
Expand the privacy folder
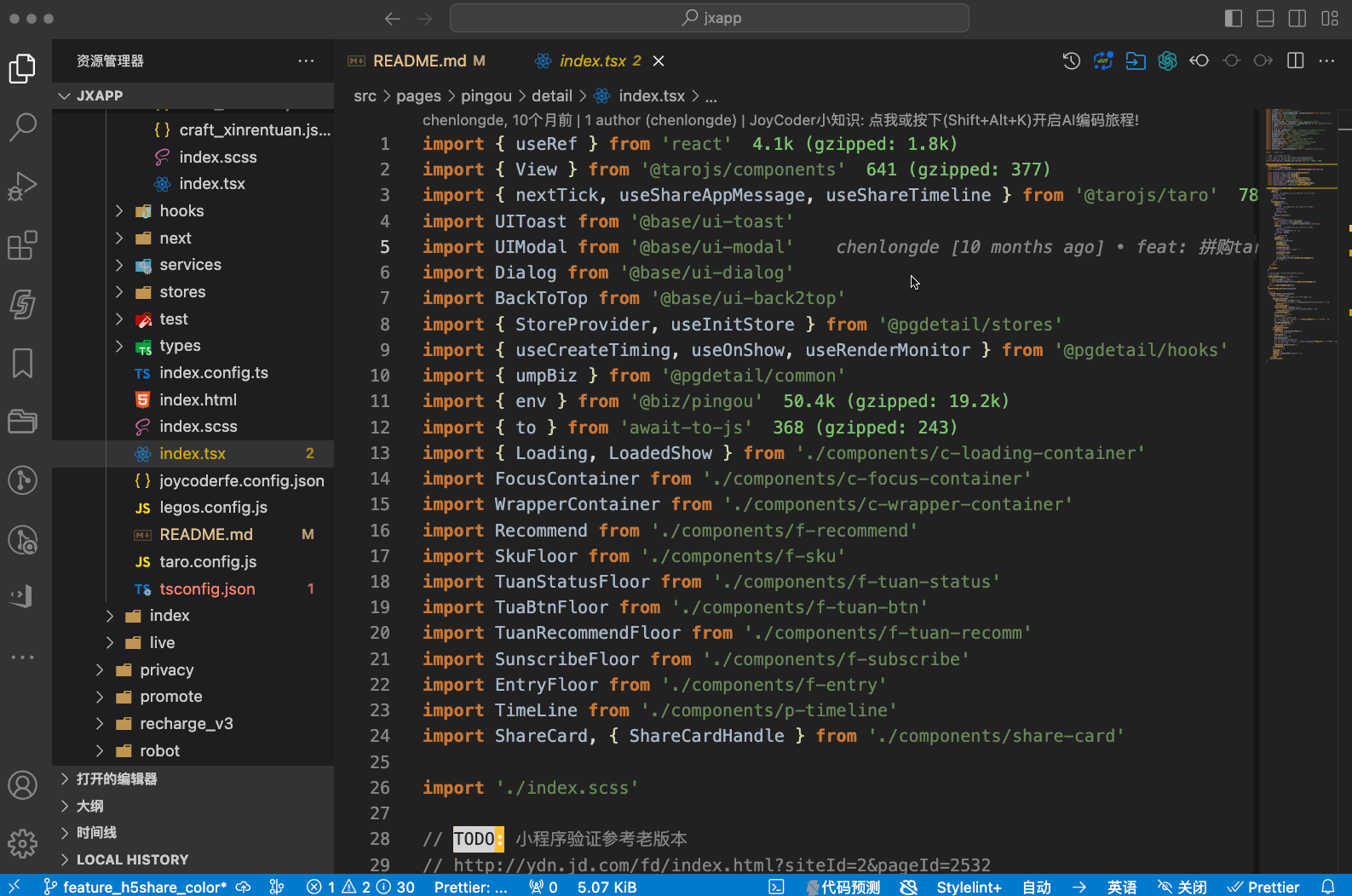coord(193,670)
